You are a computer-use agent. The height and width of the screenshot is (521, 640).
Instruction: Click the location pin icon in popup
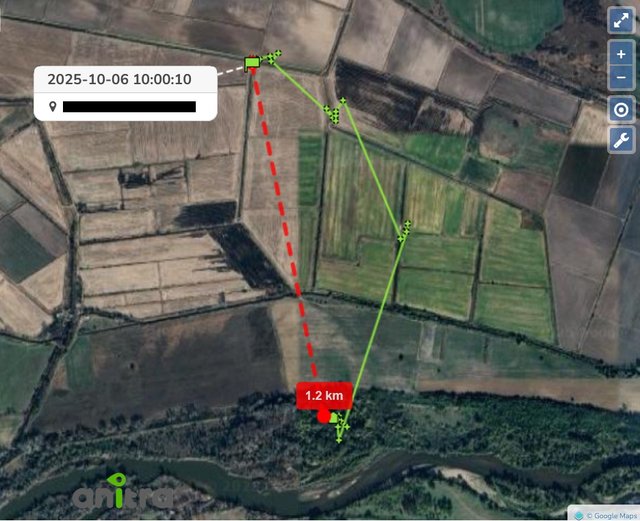pyautogui.click(x=53, y=107)
